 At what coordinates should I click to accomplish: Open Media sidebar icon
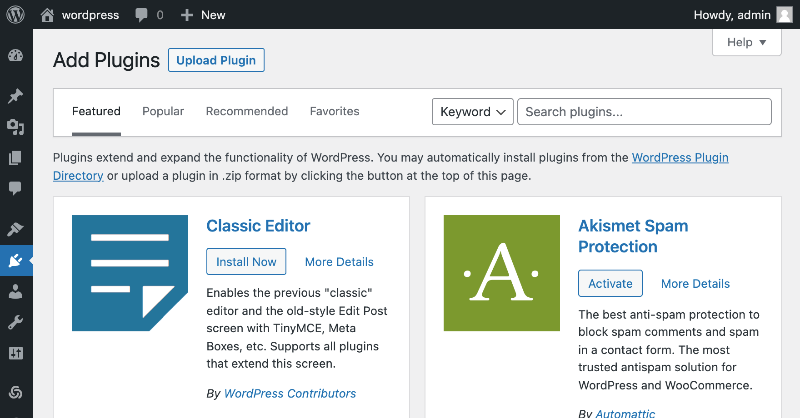coord(16,127)
